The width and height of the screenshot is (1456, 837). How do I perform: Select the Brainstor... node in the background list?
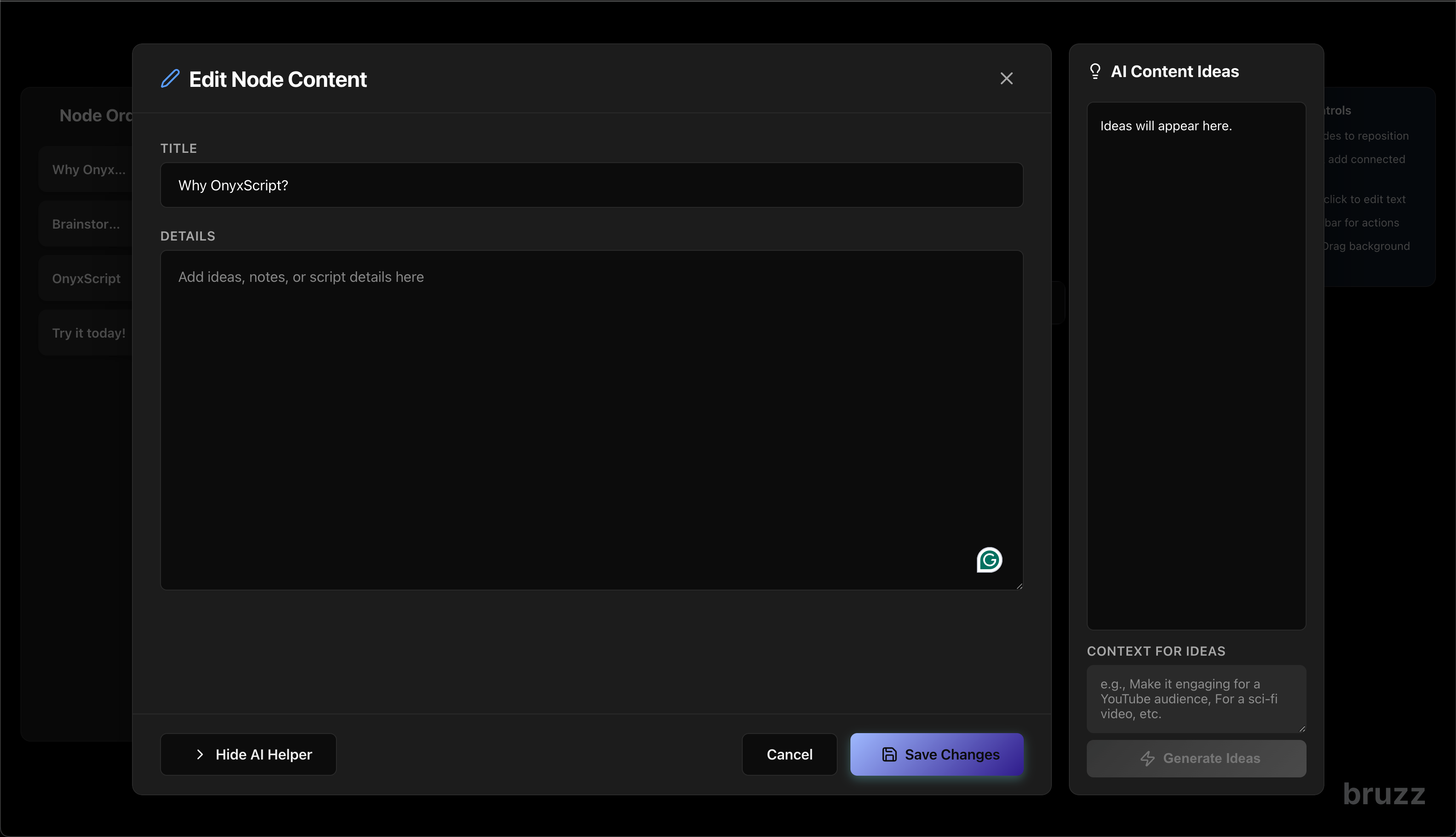click(86, 224)
